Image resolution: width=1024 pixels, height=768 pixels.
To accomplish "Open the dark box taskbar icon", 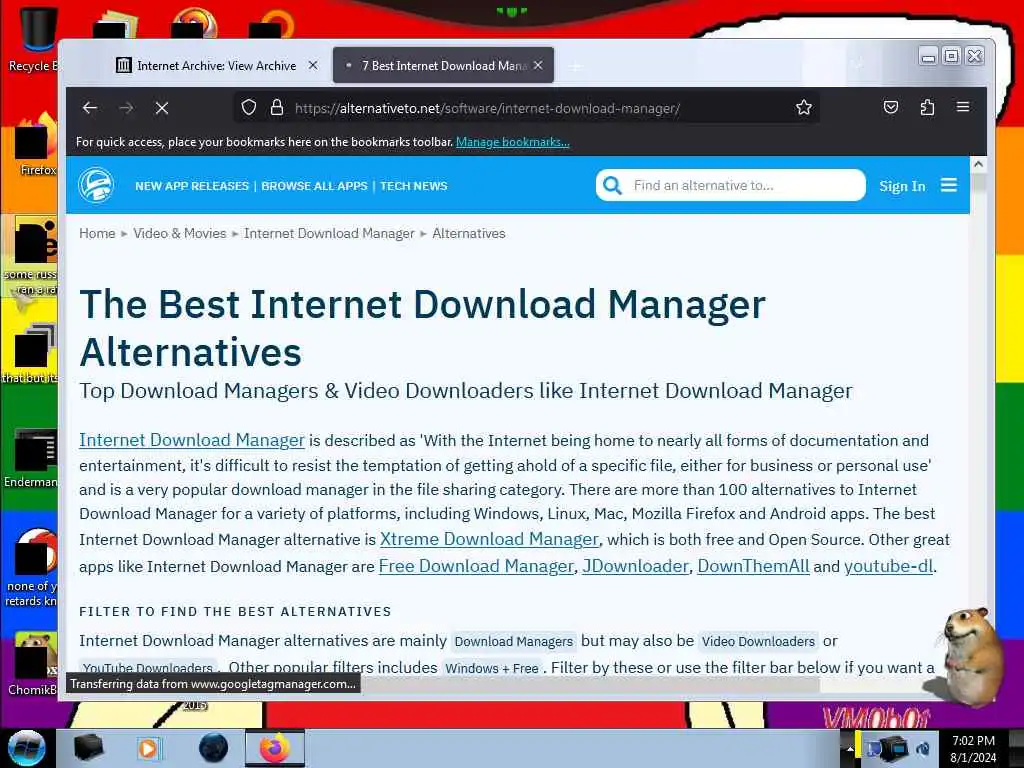I will pos(88,748).
